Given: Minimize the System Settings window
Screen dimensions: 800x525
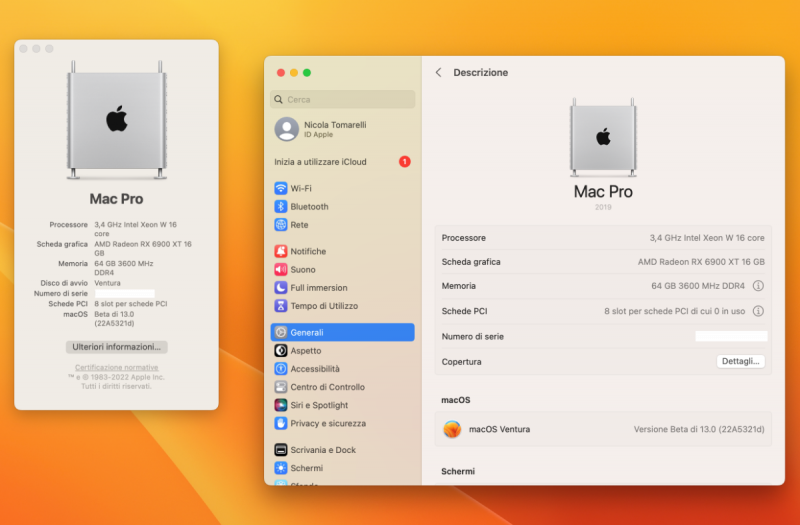Looking at the screenshot, I should [x=294, y=72].
